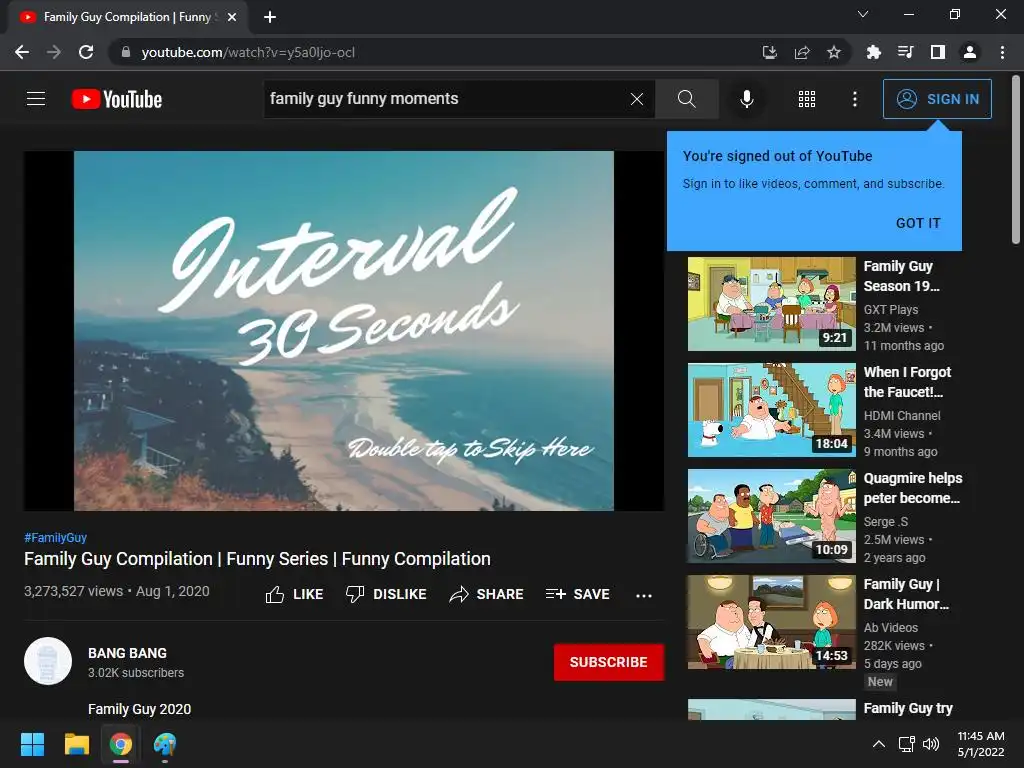This screenshot has width=1024, height=768.
Task: Click the HDMI Channel name
Action: pyautogui.click(x=902, y=415)
